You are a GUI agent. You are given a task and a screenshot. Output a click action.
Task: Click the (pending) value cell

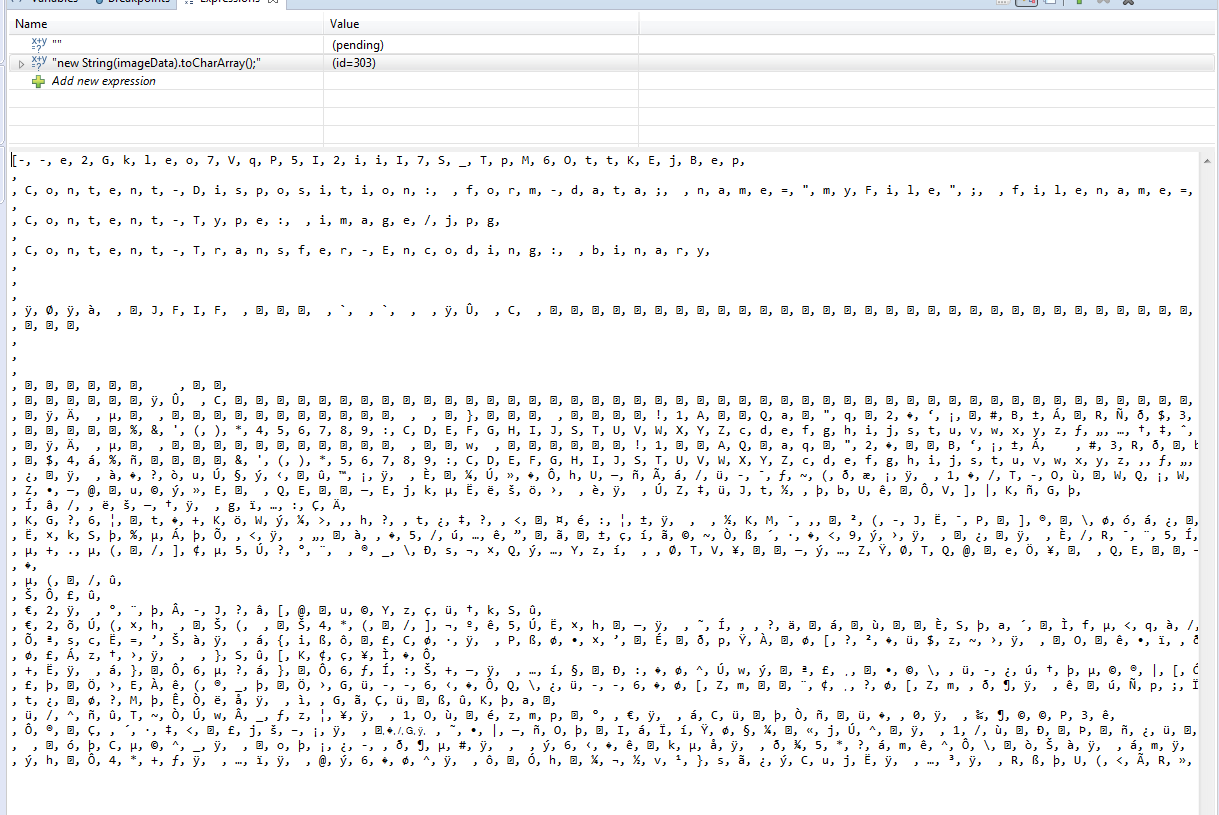358,45
